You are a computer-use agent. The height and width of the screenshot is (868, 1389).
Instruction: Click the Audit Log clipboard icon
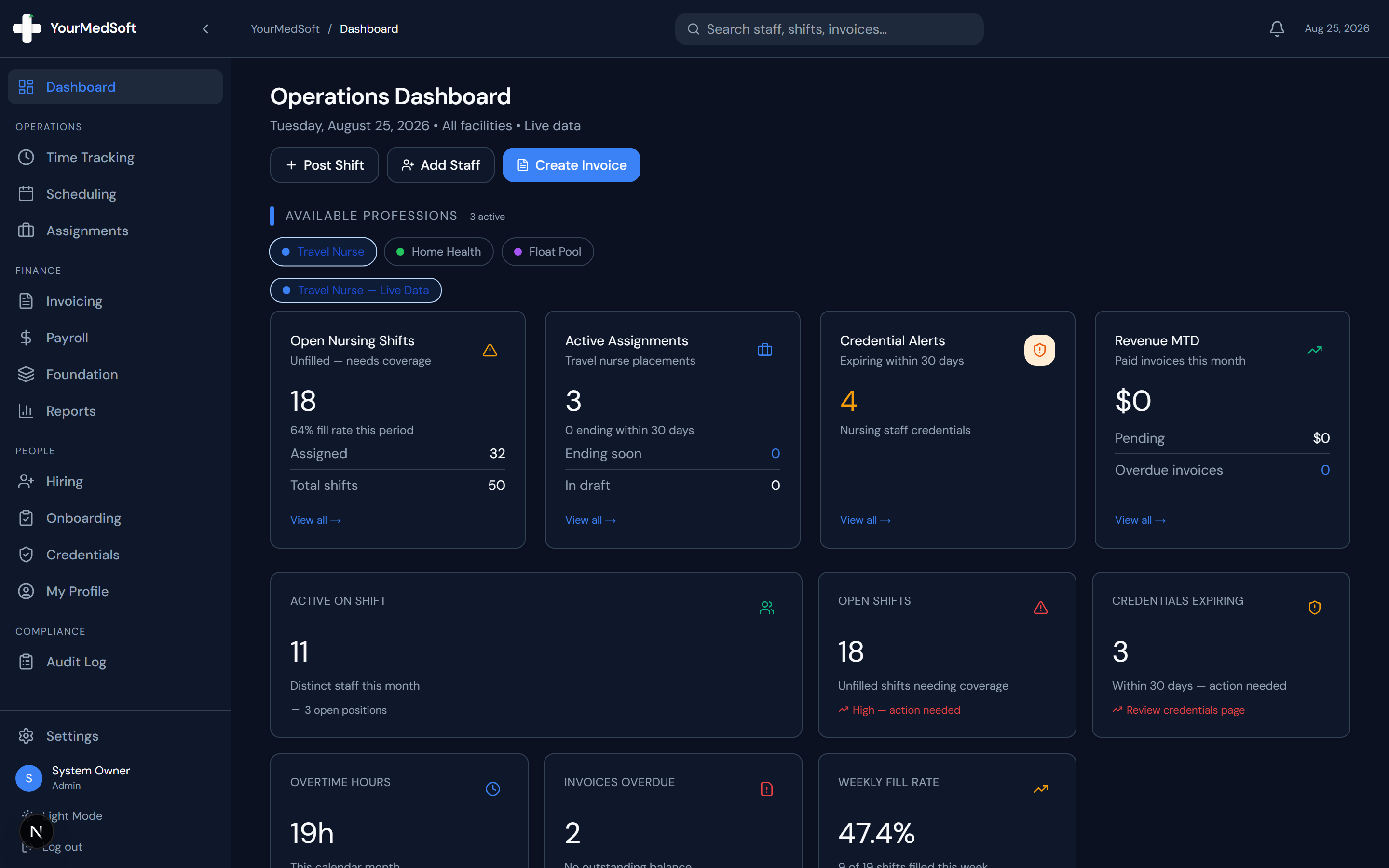26,662
